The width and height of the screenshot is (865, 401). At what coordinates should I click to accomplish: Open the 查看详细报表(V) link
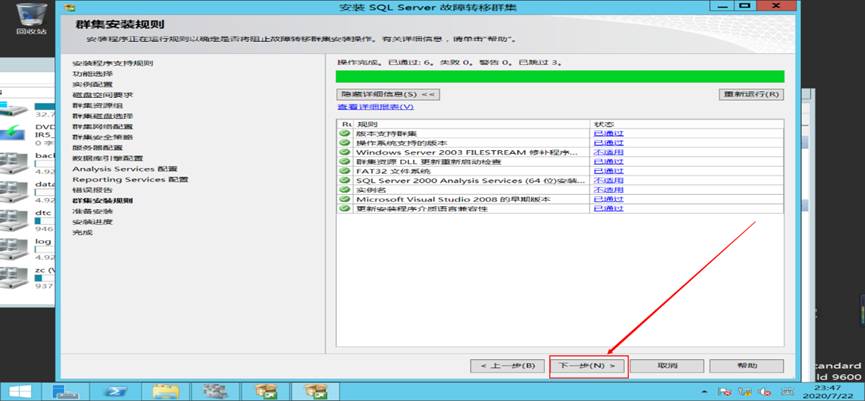point(375,107)
